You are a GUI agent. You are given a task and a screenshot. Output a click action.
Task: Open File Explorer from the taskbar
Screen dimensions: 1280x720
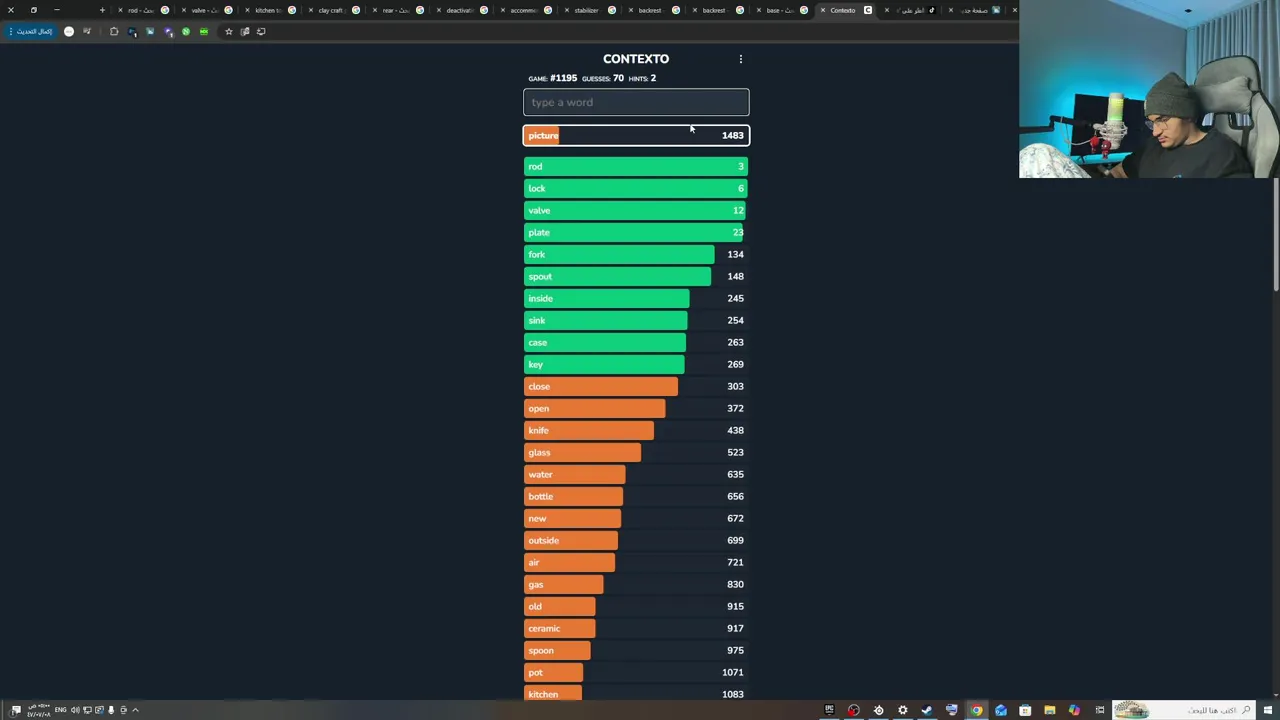click(1050, 710)
